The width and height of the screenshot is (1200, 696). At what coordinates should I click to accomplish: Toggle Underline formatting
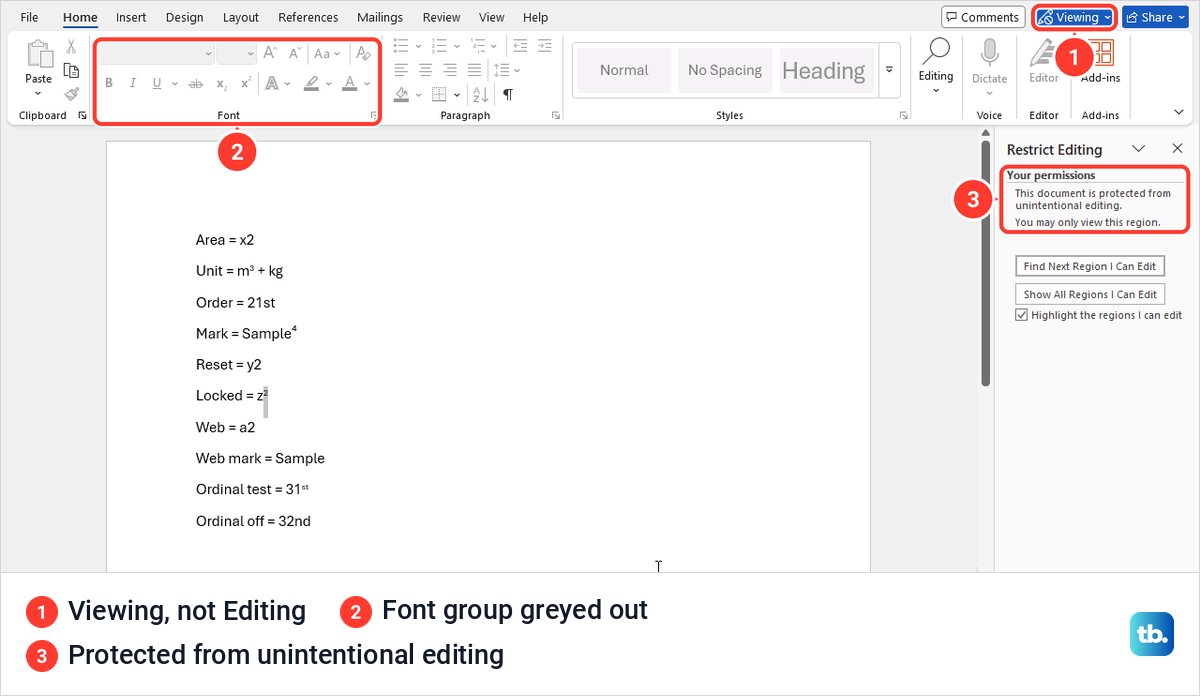157,84
